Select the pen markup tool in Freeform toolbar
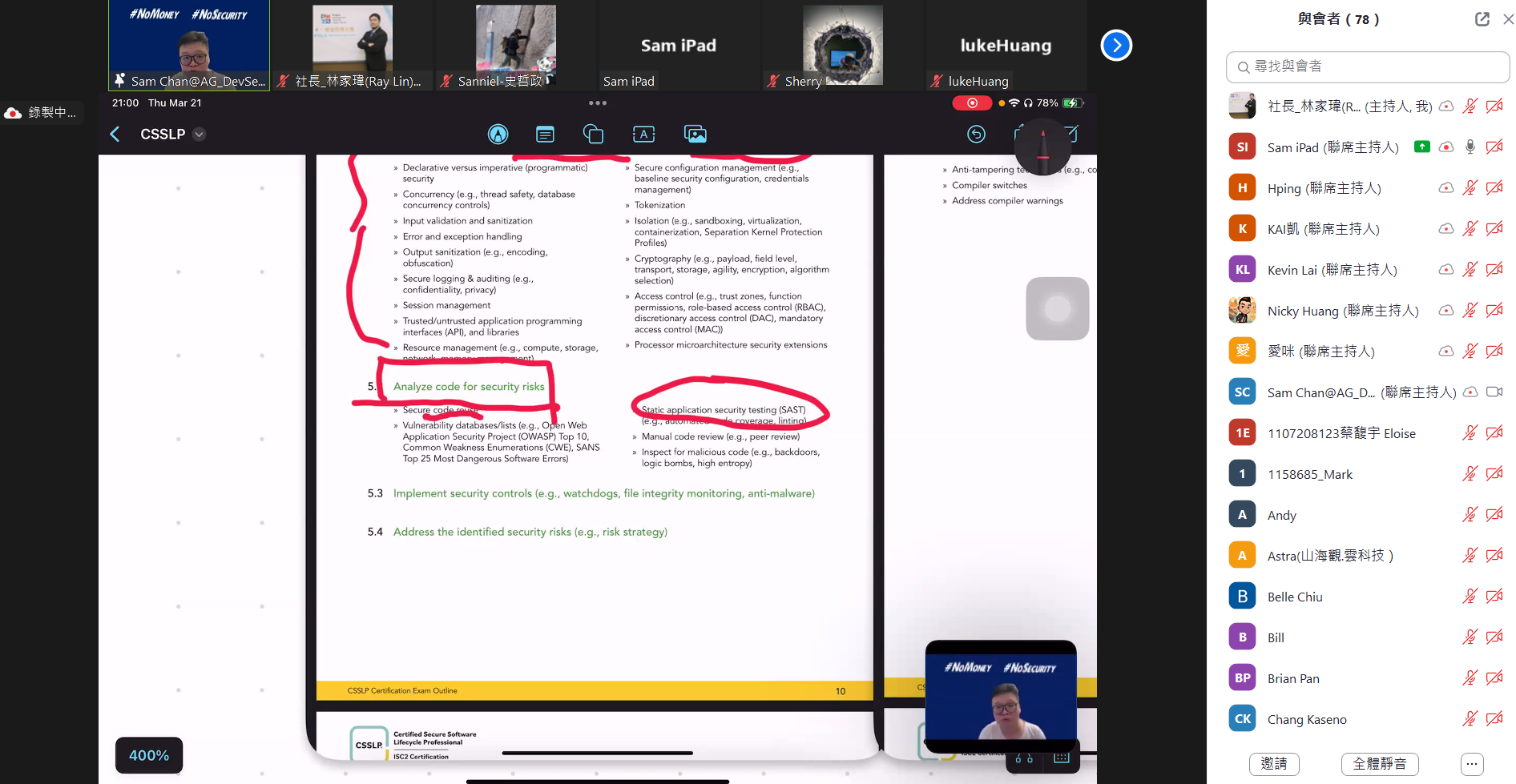 pos(498,135)
